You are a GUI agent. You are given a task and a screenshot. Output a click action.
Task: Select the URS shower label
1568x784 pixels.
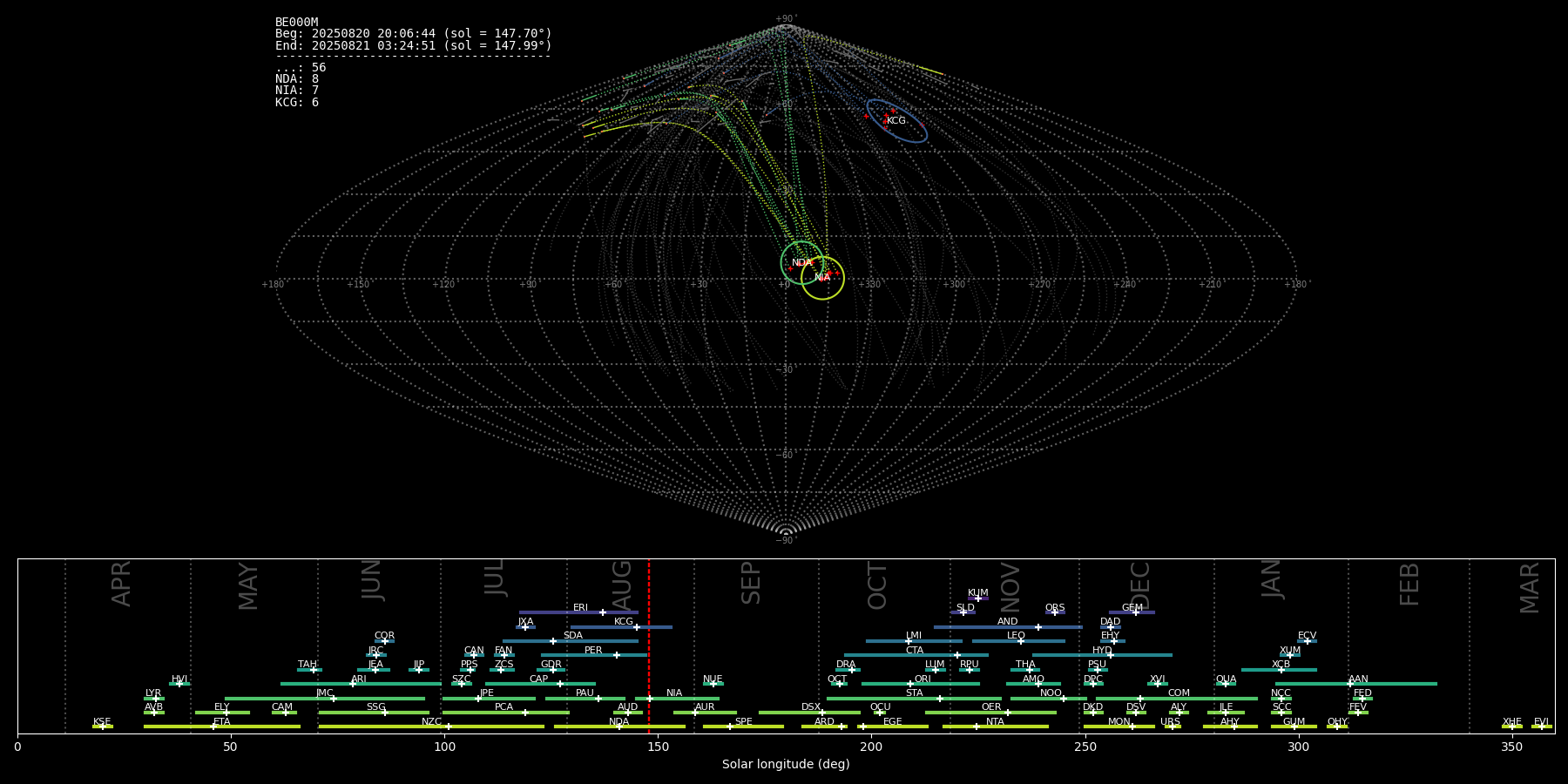coord(1170,722)
